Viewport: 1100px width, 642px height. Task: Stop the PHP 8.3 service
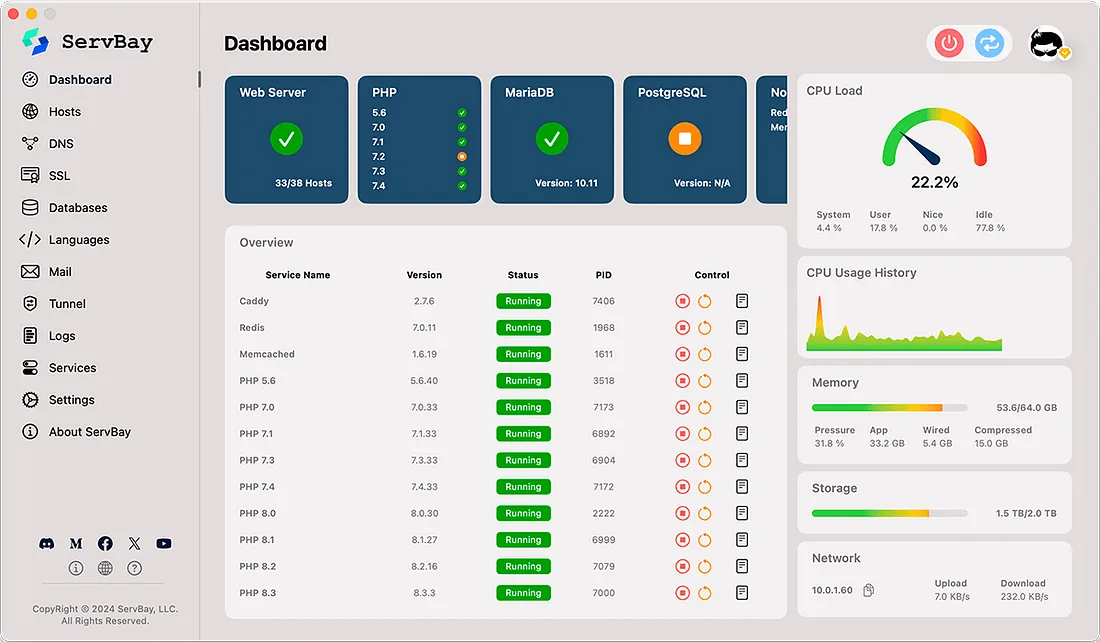coord(682,593)
